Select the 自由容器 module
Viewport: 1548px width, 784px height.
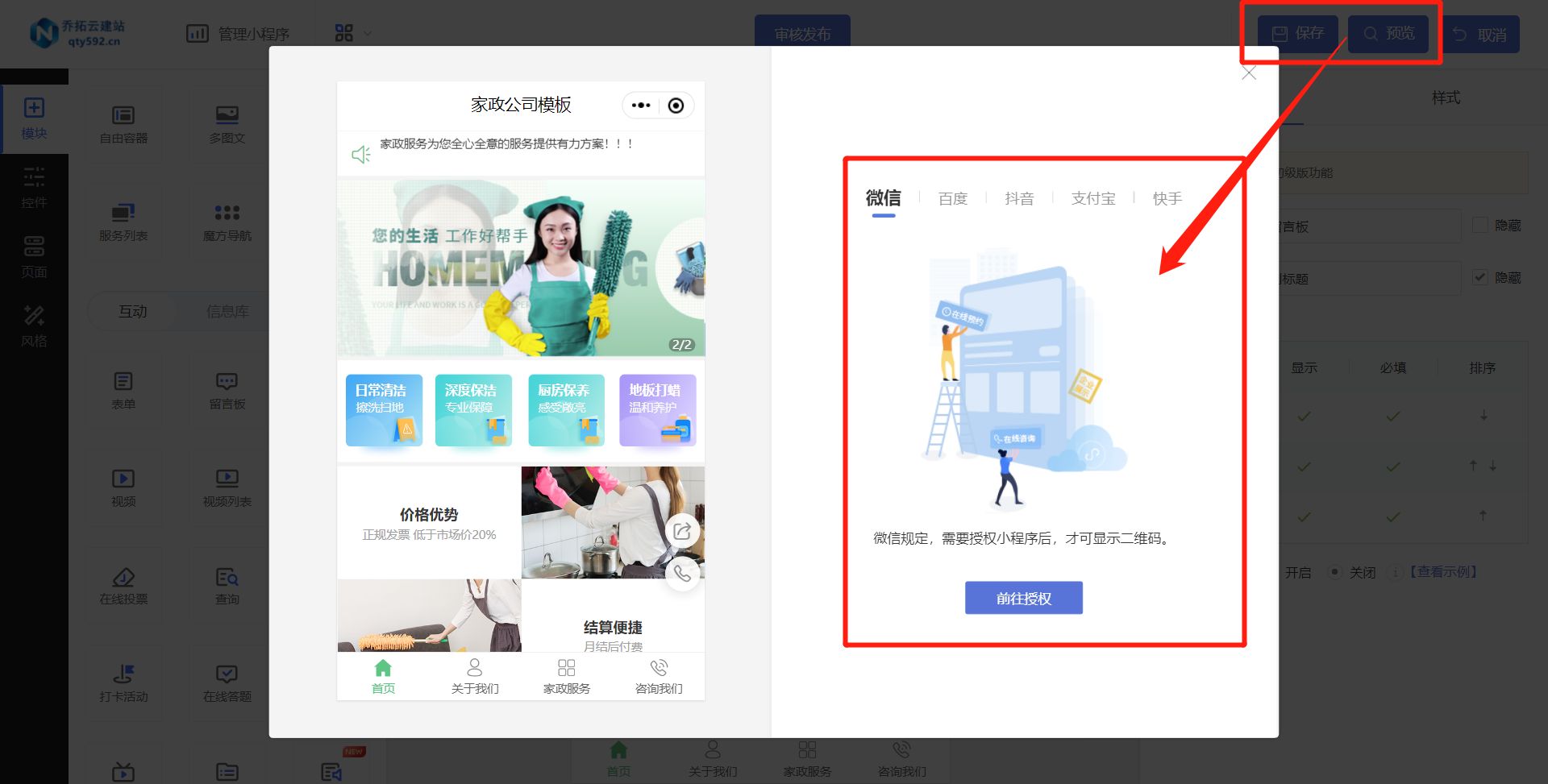(x=123, y=122)
